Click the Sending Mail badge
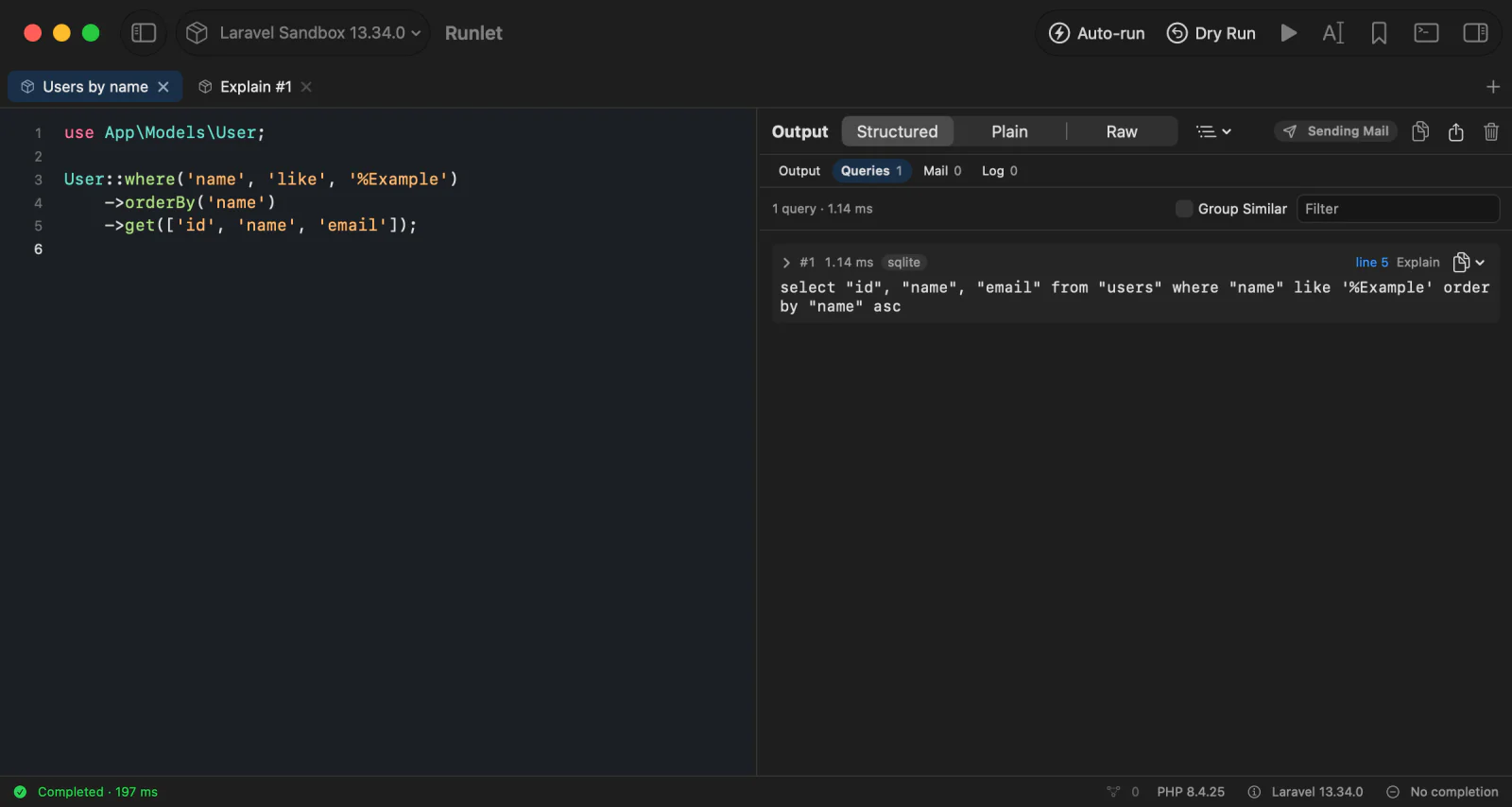The image size is (1512, 807). tap(1335, 131)
